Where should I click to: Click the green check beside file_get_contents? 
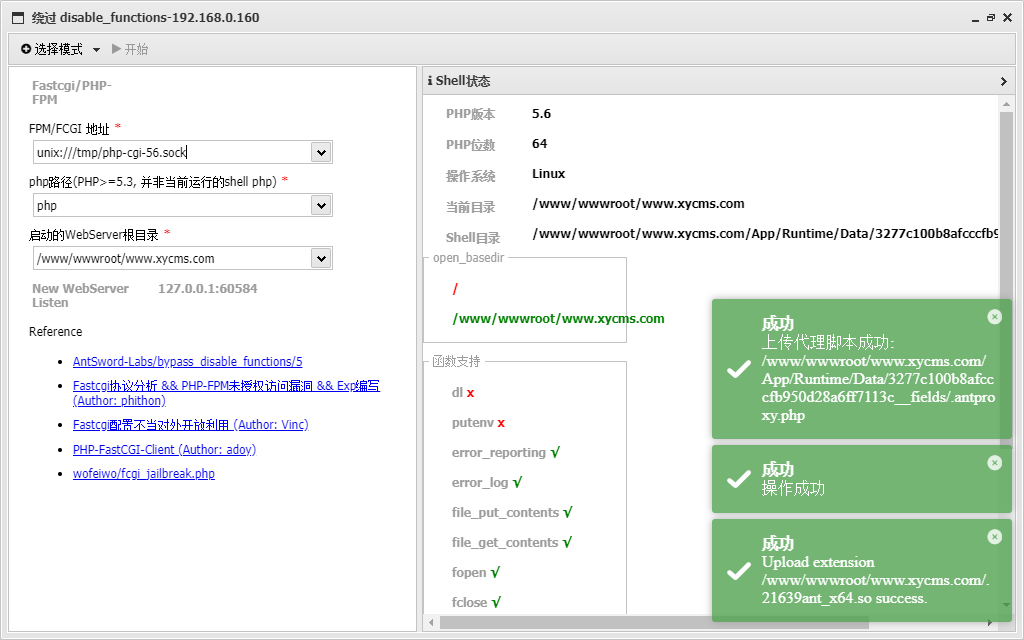pyautogui.click(x=567, y=543)
